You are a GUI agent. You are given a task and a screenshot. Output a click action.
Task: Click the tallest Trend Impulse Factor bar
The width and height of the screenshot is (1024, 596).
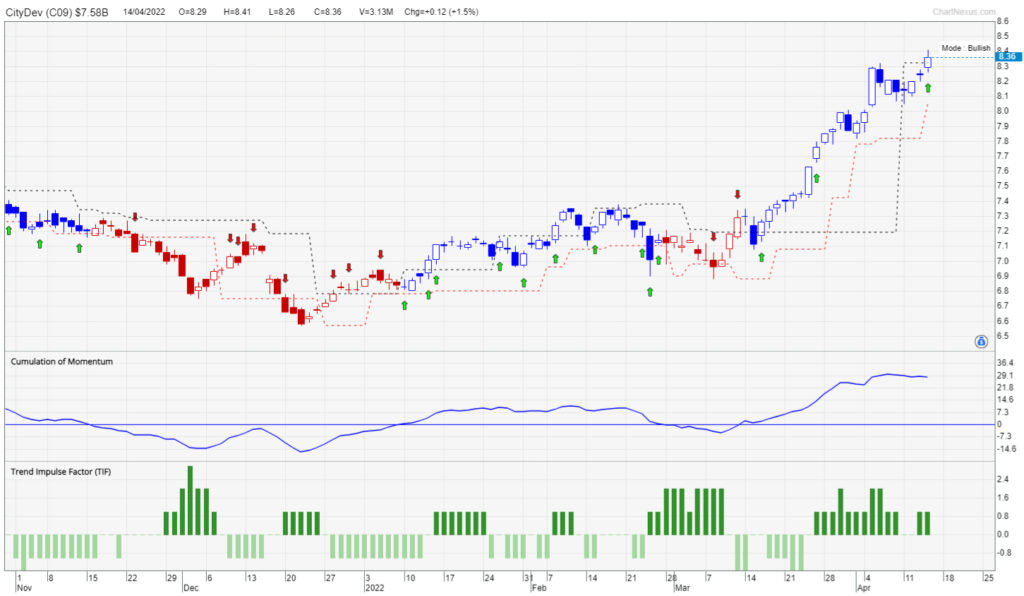tap(190, 501)
